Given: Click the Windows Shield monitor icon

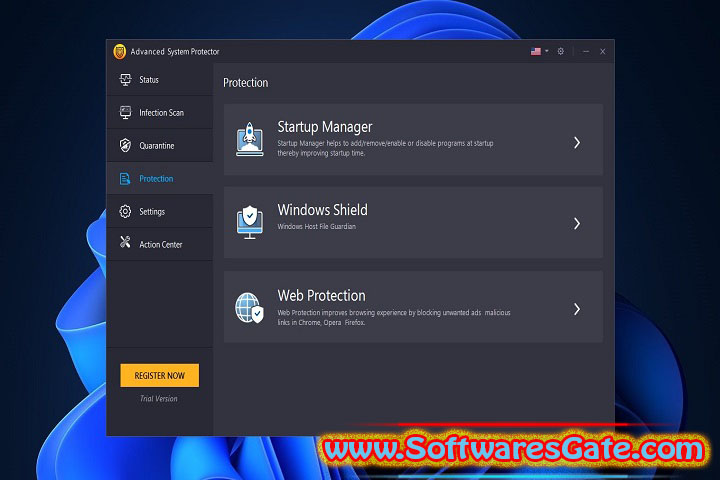Looking at the screenshot, I should point(250,222).
